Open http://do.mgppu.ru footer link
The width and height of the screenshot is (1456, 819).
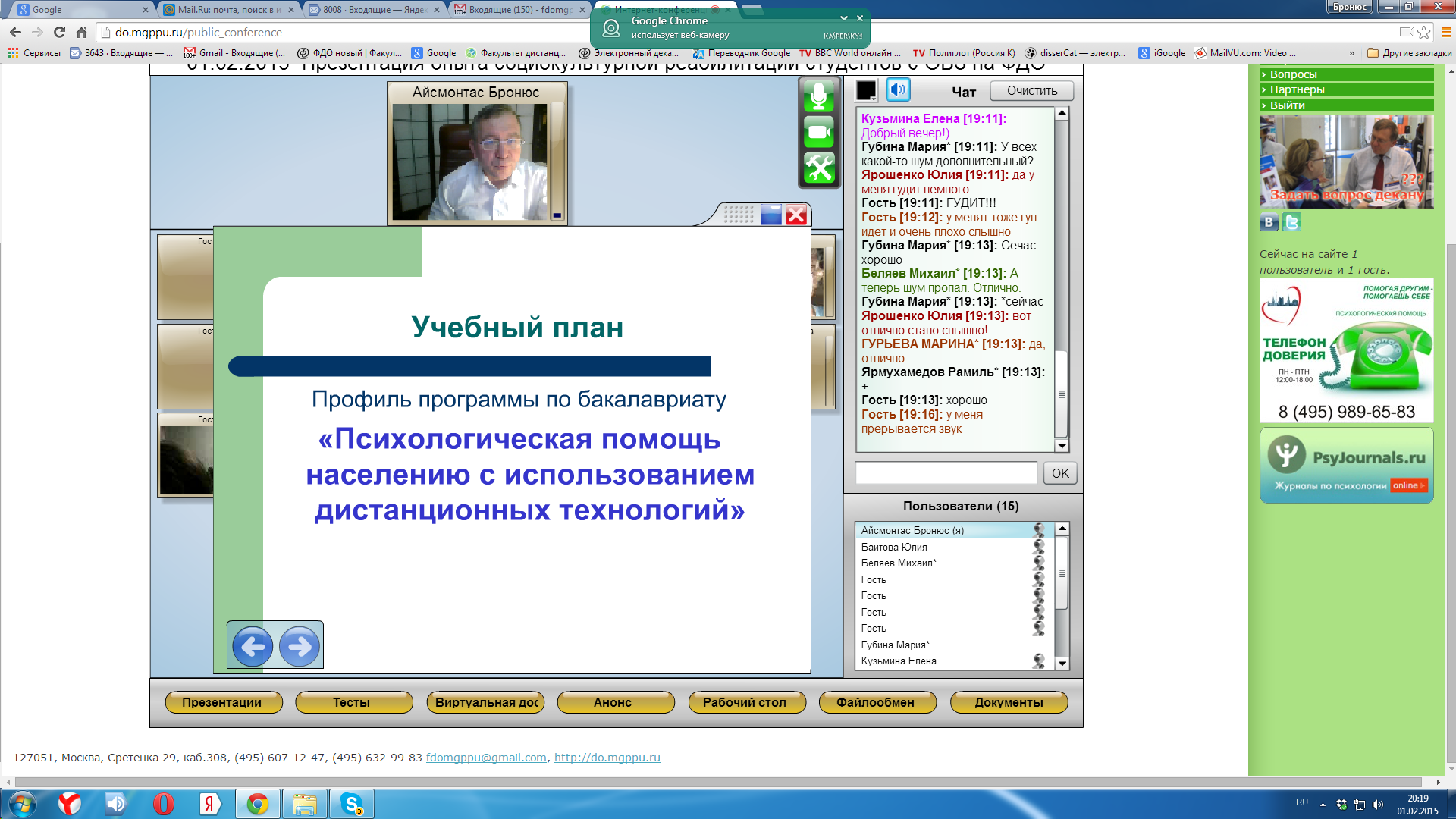607,758
